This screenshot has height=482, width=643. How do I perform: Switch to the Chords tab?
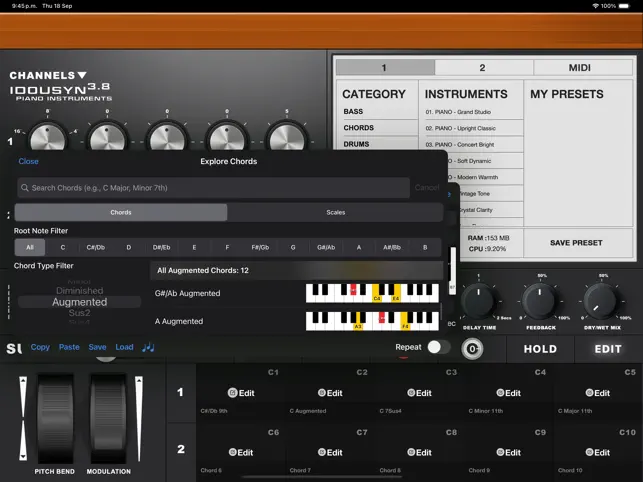[121, 212]
